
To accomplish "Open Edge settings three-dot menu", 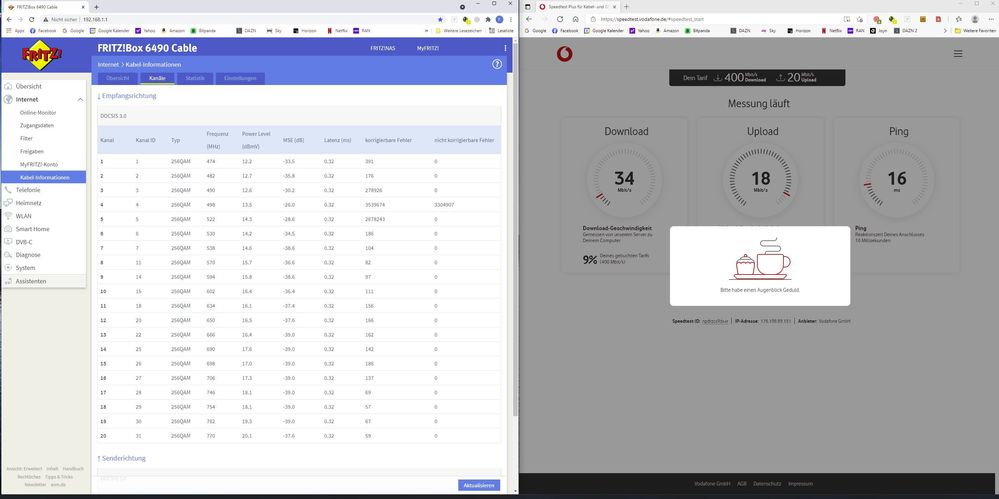I will tap(989, 20).
